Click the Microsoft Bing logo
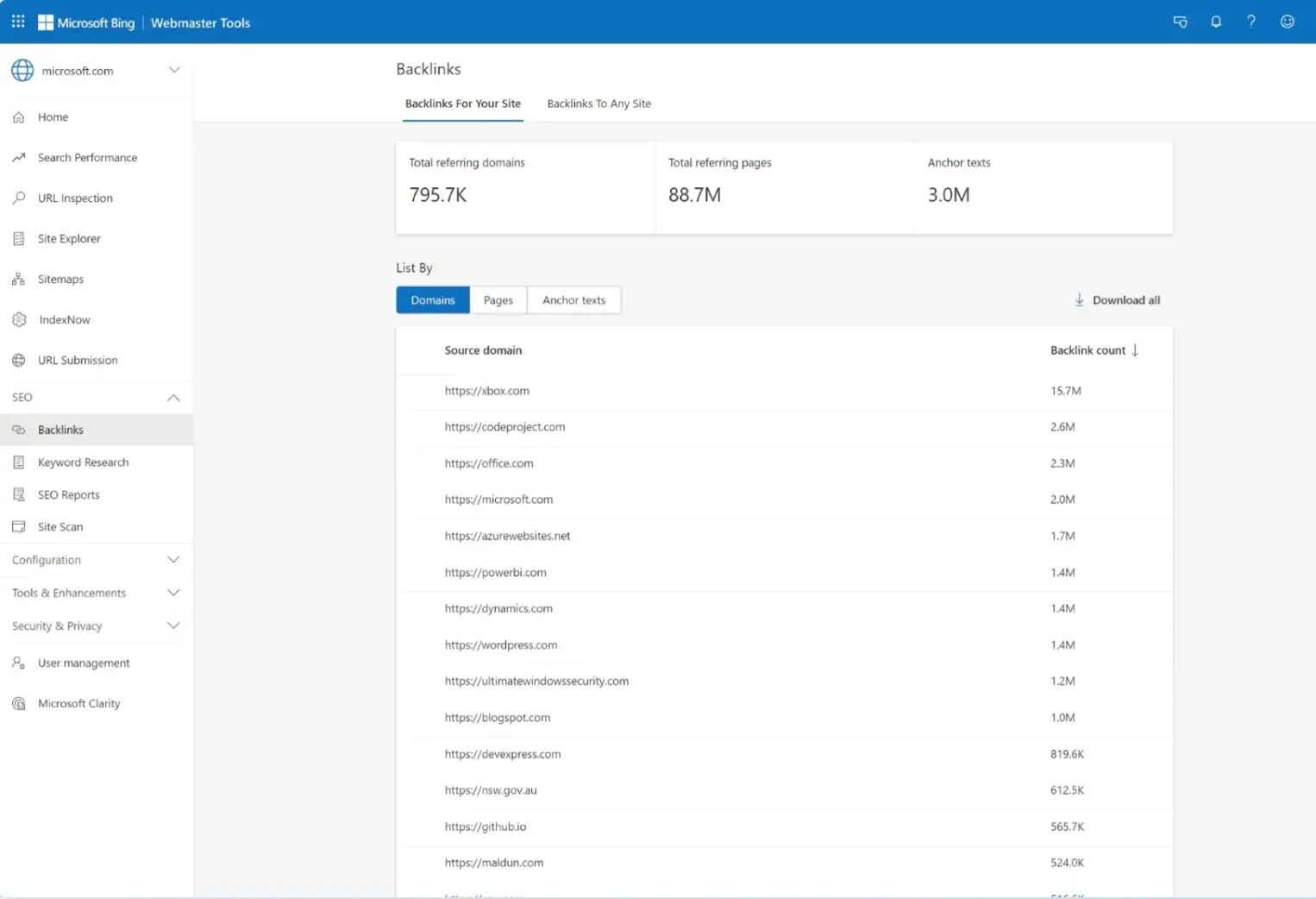The image size is (1316, 899). click(x=86, y=22)
